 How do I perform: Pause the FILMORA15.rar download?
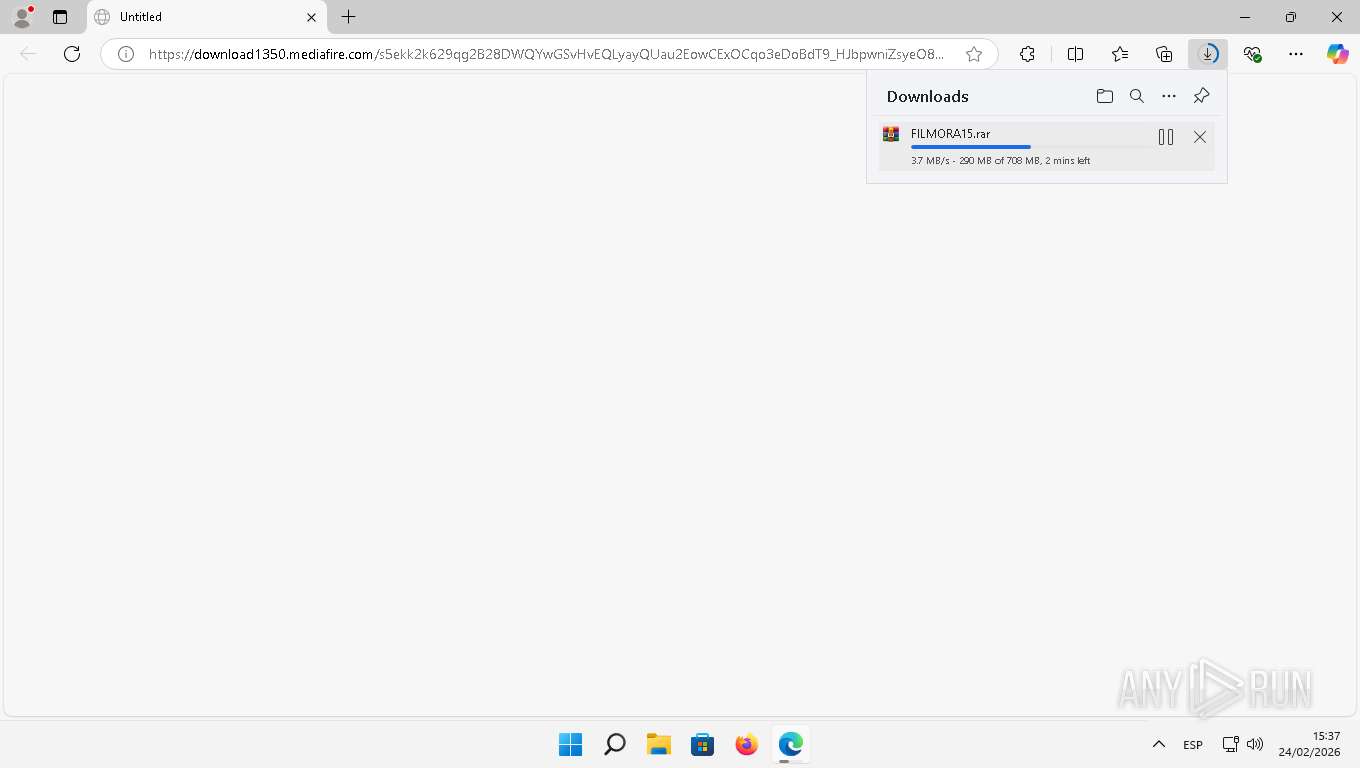click(1166, 137)
